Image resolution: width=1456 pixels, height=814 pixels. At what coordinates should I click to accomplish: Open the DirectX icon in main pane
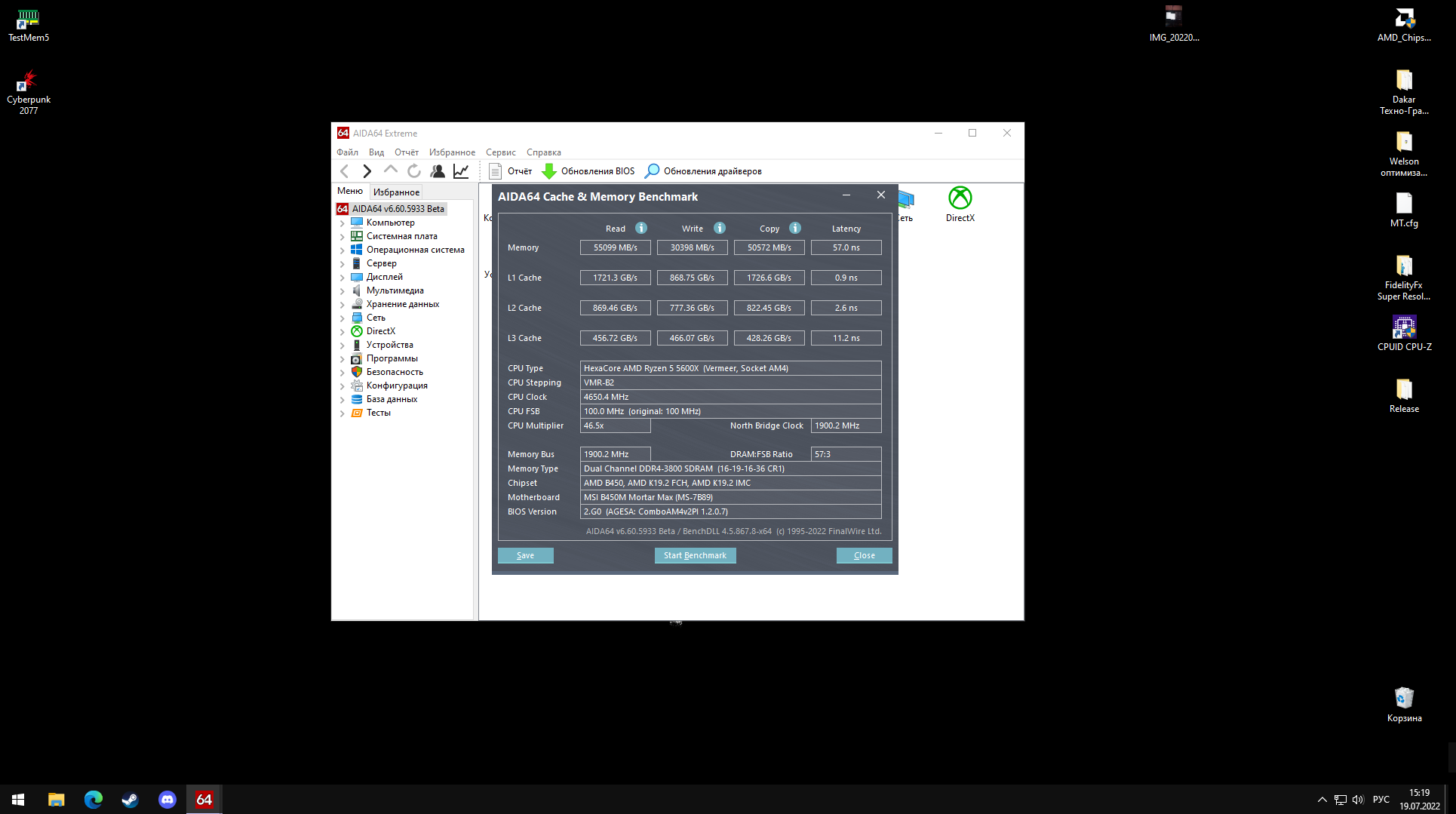(960, 204)
